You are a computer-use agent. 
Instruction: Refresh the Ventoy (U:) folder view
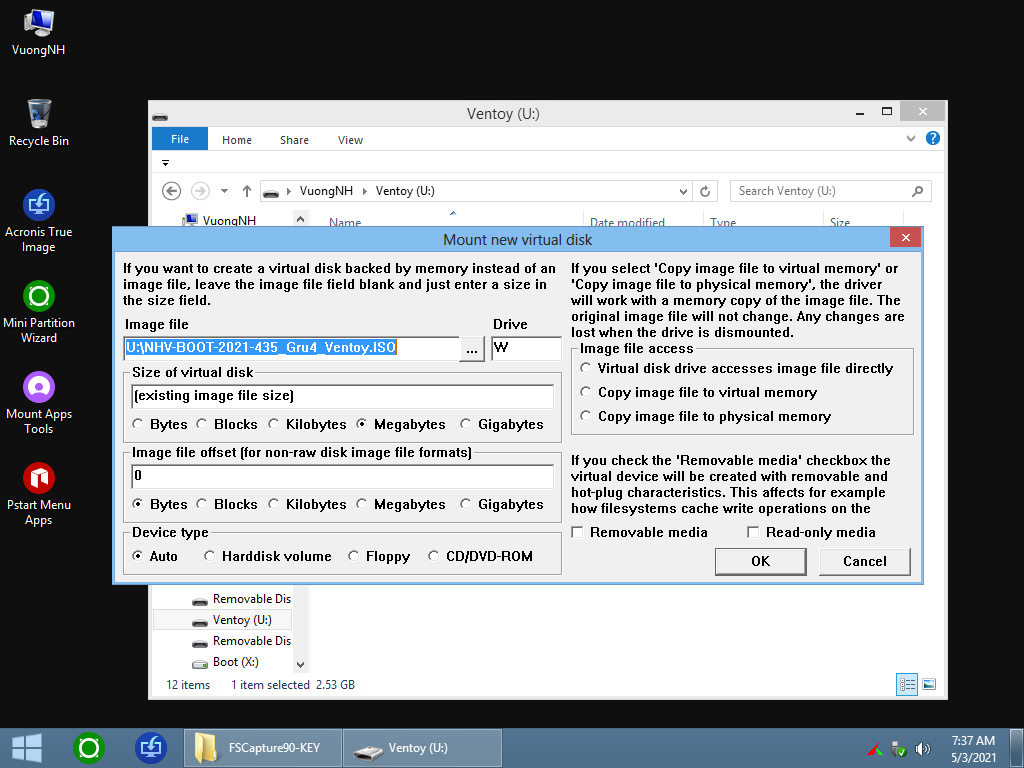(x=705, y=191)
